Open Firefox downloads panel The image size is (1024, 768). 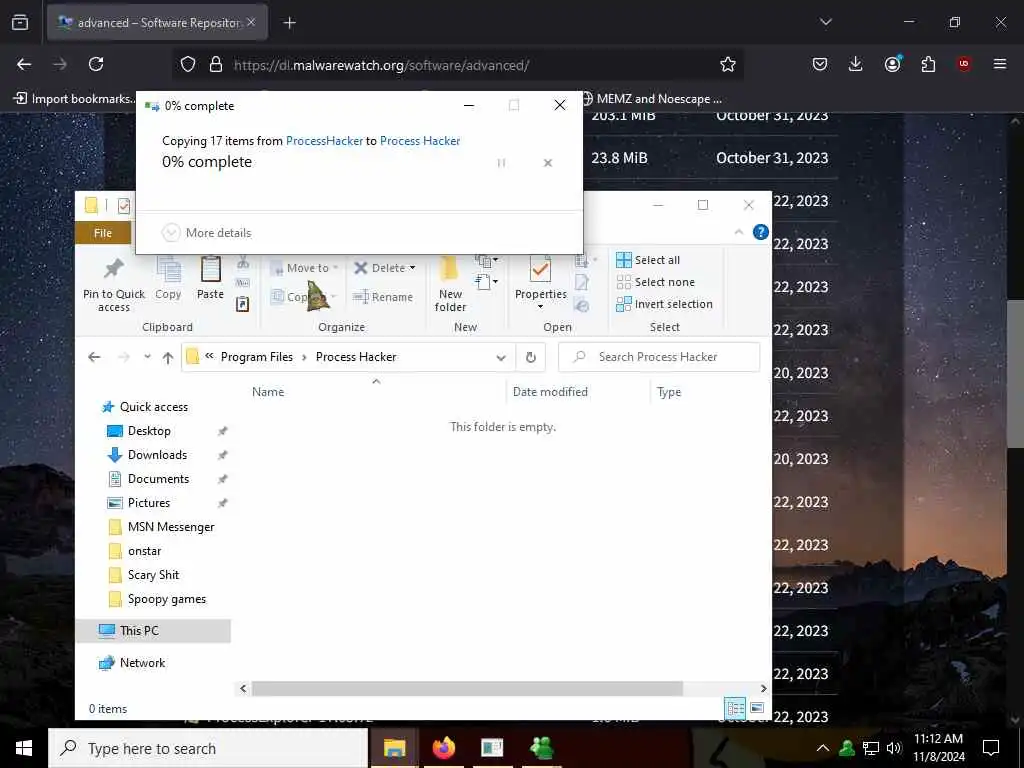point(856,64)
